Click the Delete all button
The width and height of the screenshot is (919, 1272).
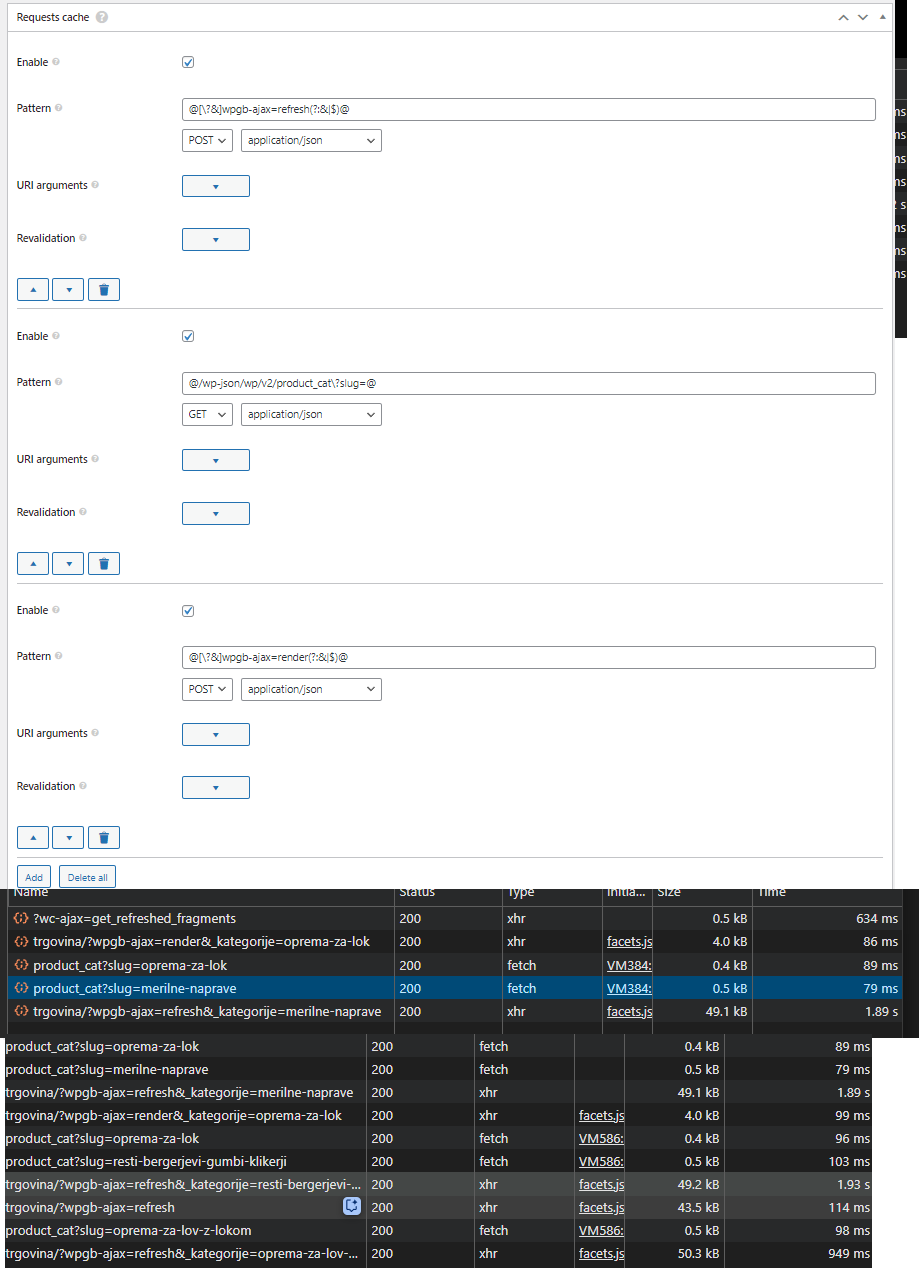(88, 877)
